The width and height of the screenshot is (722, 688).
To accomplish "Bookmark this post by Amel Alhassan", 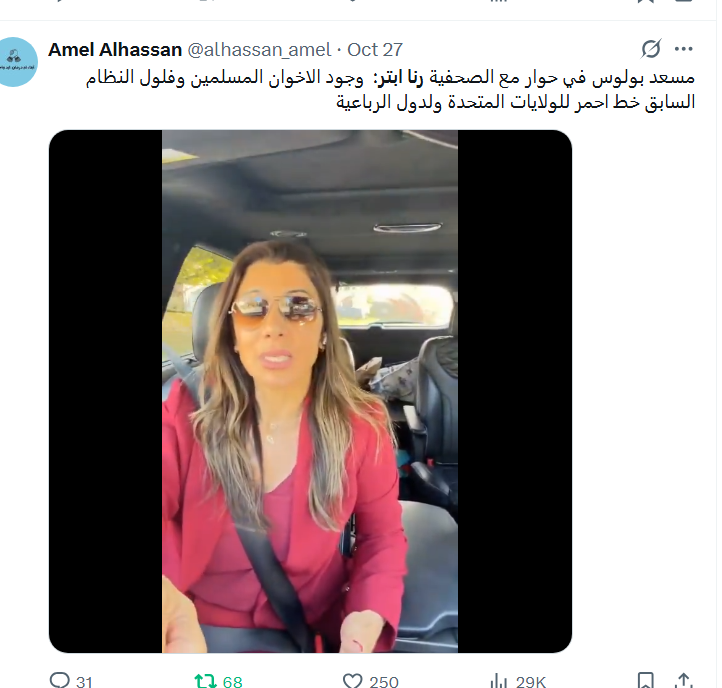I will click(x=645, y=681).
